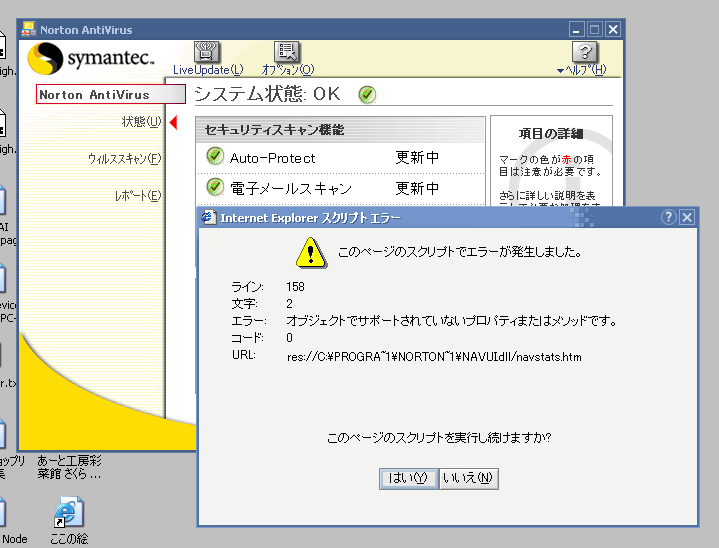Screen dimensions: 719x548
Task: Click the script error dialog help button
Action: click(669, 217)
